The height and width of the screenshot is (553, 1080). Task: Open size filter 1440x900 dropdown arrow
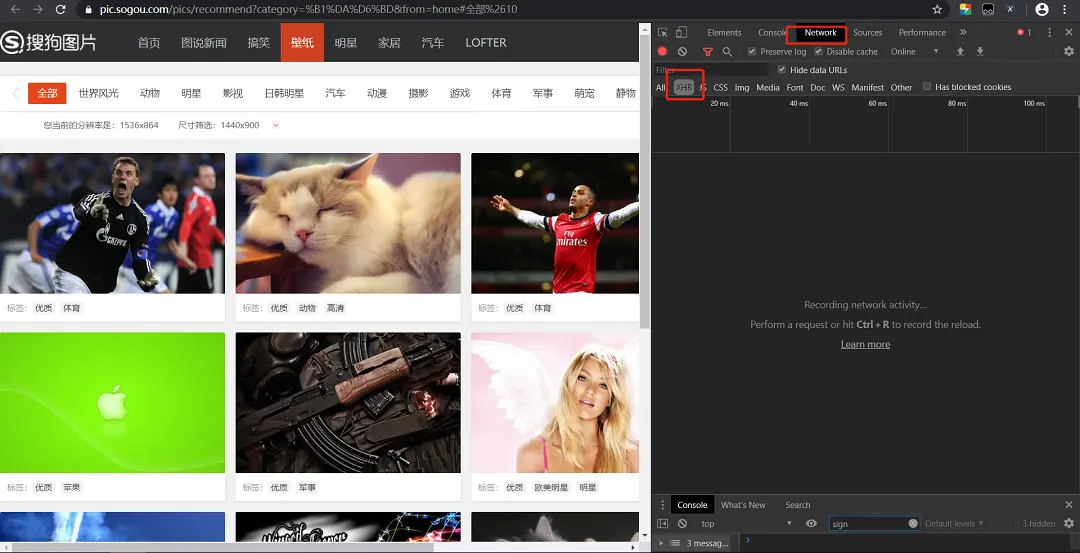(276, 125)
